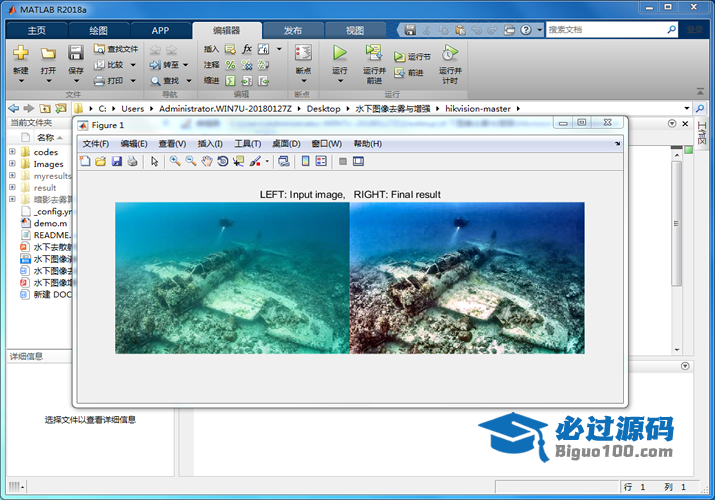715x500 pixels.
Task: Toggle the Insert Legend icon
Action: click(x=321, y=161)
